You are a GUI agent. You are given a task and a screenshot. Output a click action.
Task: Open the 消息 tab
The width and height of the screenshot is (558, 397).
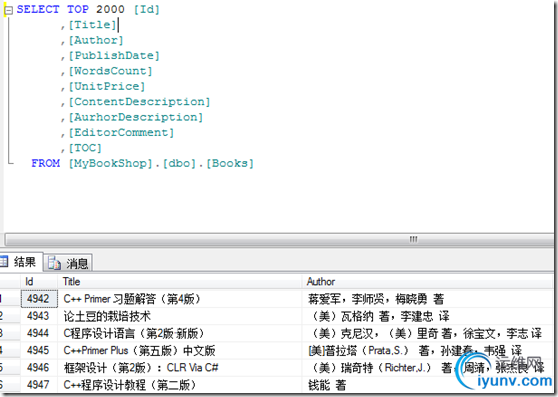click(x=68, y=263)
